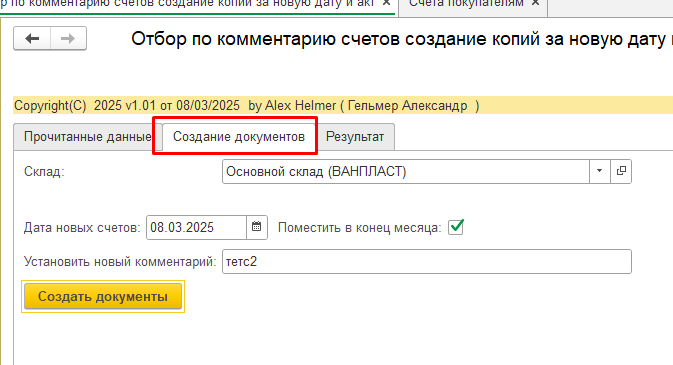Expand the Склад dropdown list
This screenshot has height=365, width=673.
600,171
